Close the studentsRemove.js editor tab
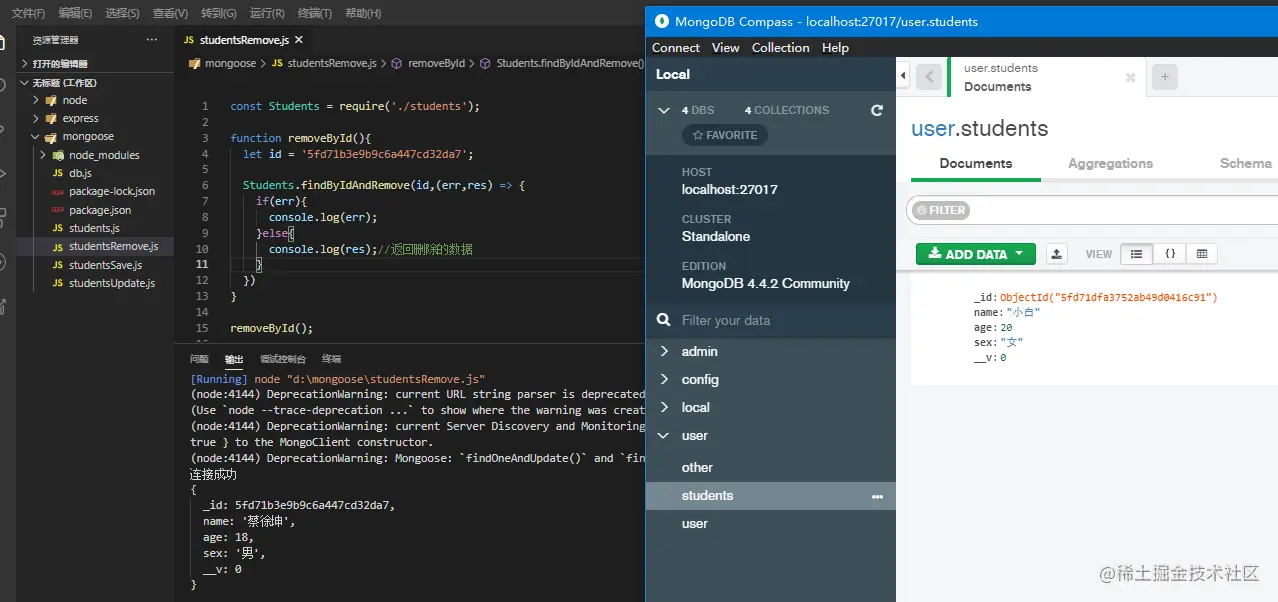 pos(298,40)
